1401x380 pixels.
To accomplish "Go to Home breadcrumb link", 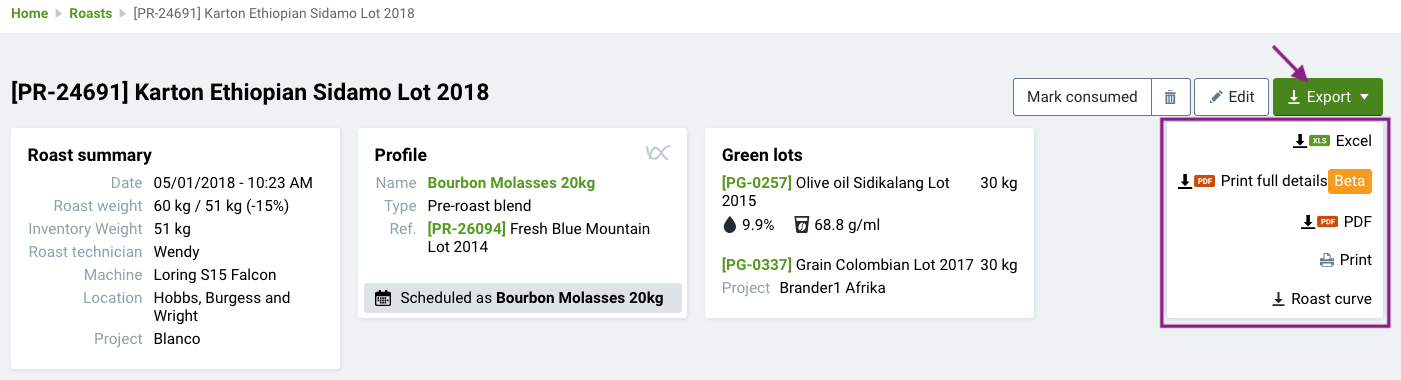I will coord(29,14).
